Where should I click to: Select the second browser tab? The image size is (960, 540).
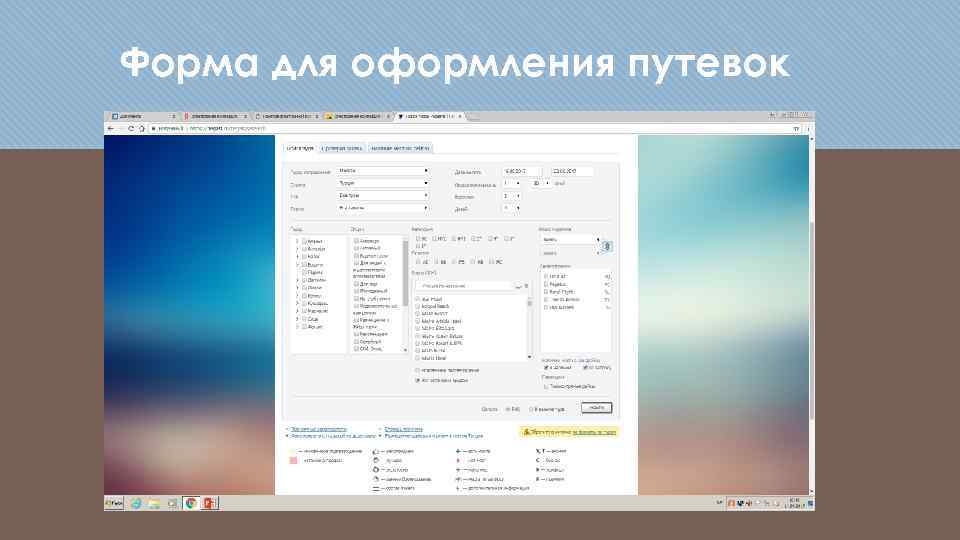click(214, 116)
